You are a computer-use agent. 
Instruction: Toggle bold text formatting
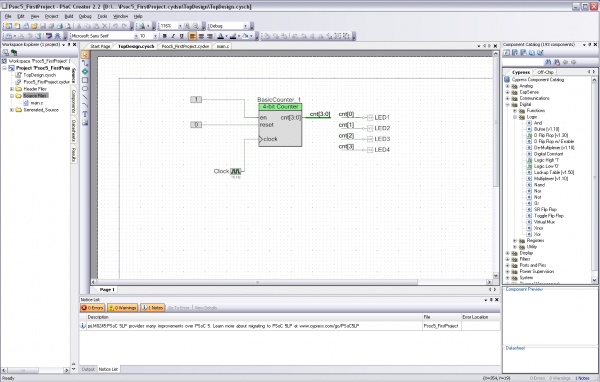[165, 36]
